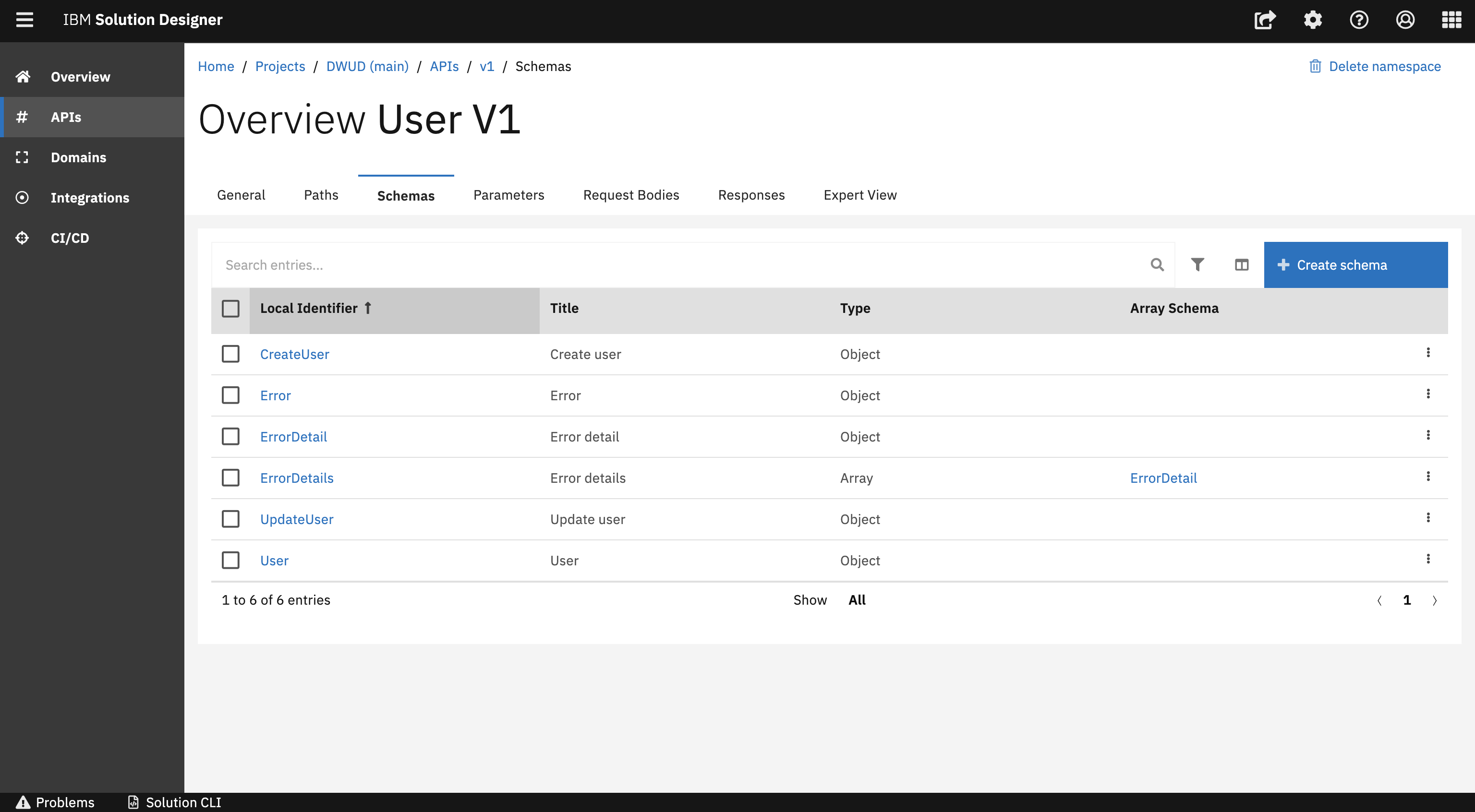Open the column settings icon
The width and height of the screenshot is (1475, 812).
click(1241, 265)
